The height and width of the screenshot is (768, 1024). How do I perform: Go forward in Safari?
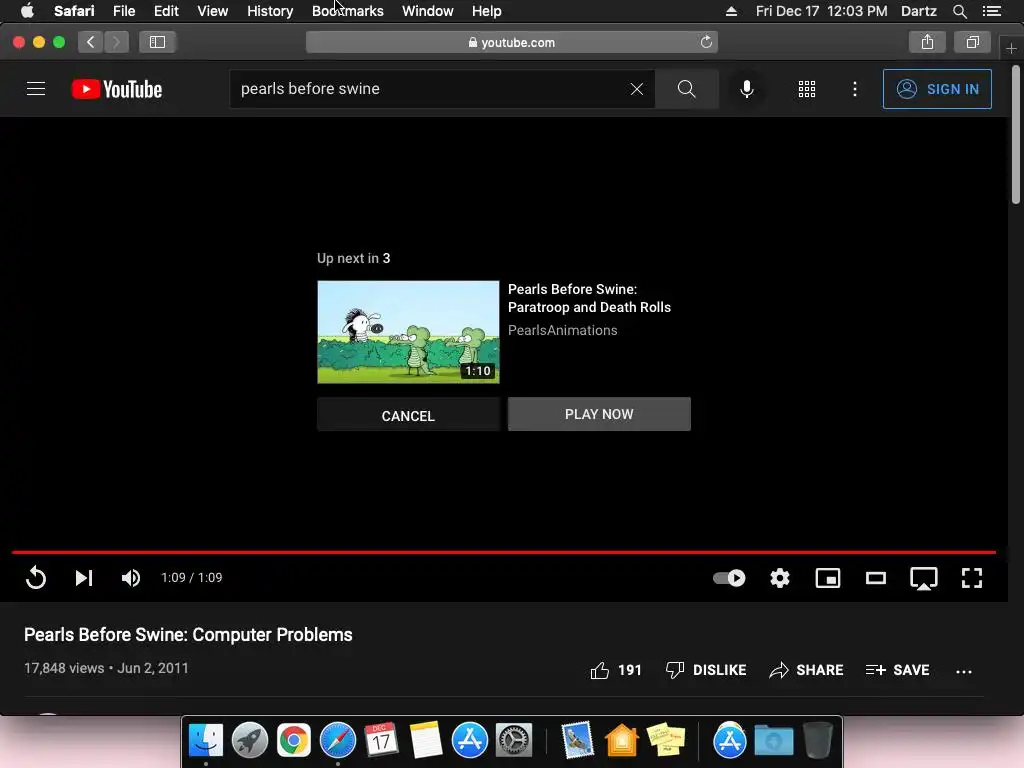tap(116, 42)
